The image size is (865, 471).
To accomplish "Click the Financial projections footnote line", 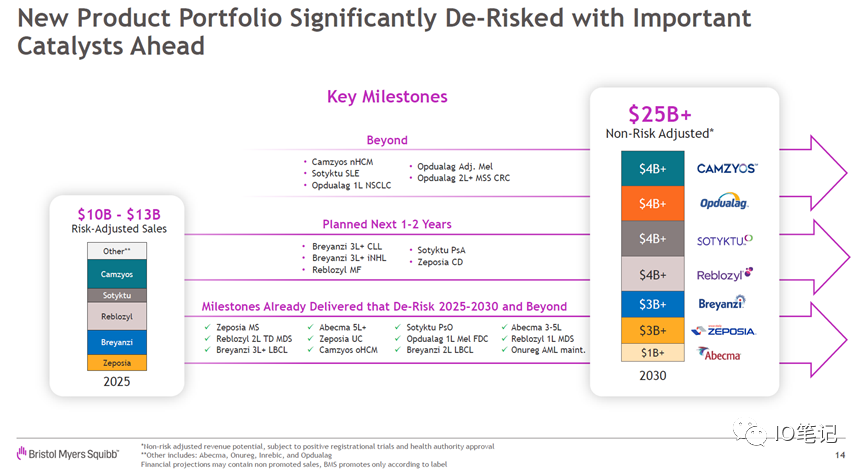I will (x=293, y=464).
